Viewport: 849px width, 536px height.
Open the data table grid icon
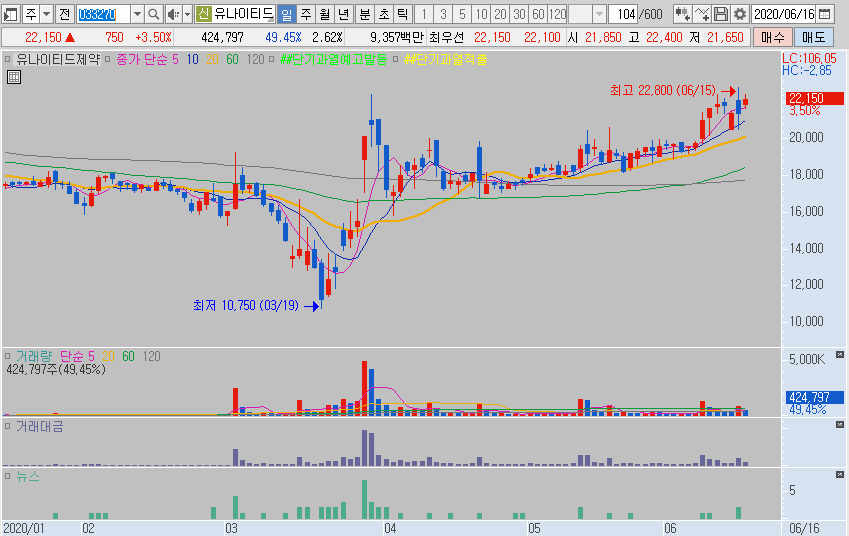14,77
